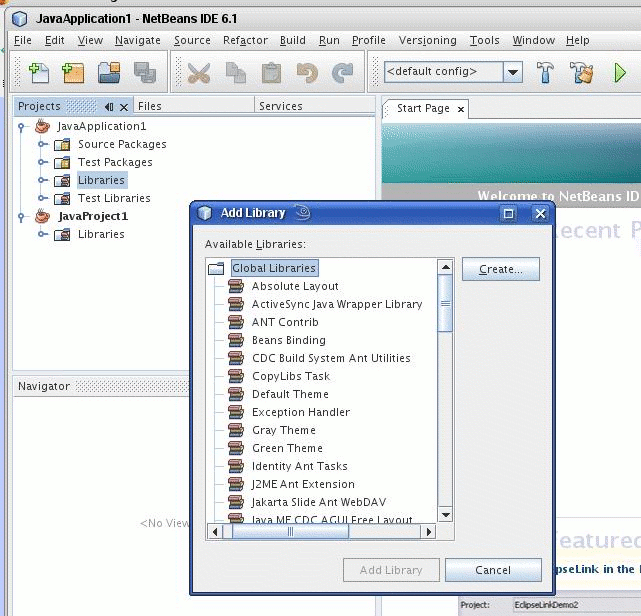641x616 pixels.
Task: Click the horizontal scrollbar thumb in library list
Action: [290, 532]
